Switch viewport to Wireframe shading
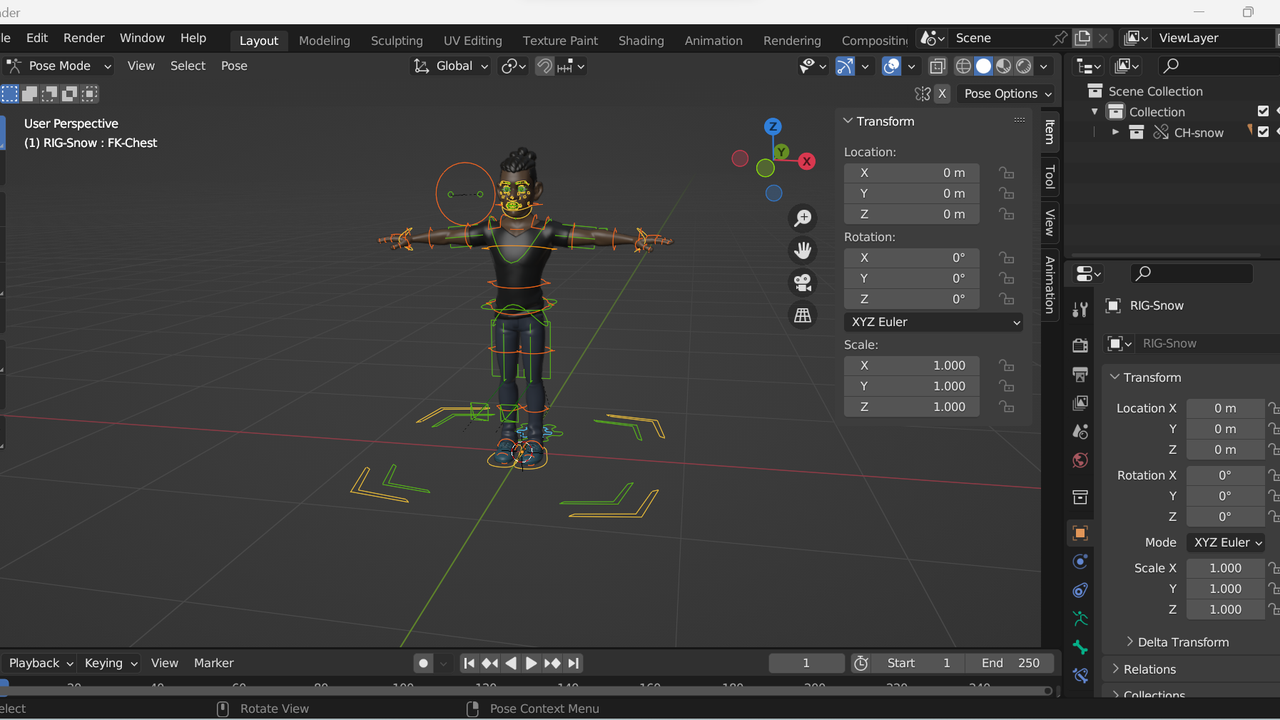 click(963, 66)
